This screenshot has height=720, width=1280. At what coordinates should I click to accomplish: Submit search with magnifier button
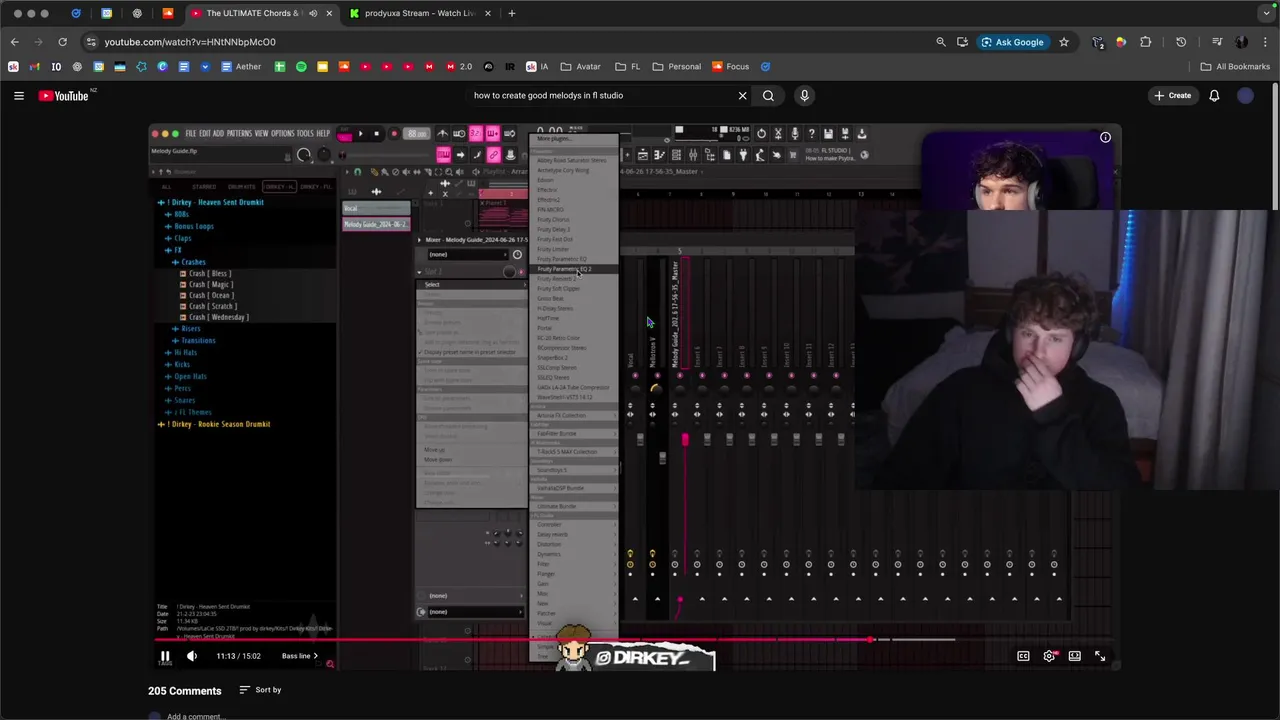(x=768, y=96)
